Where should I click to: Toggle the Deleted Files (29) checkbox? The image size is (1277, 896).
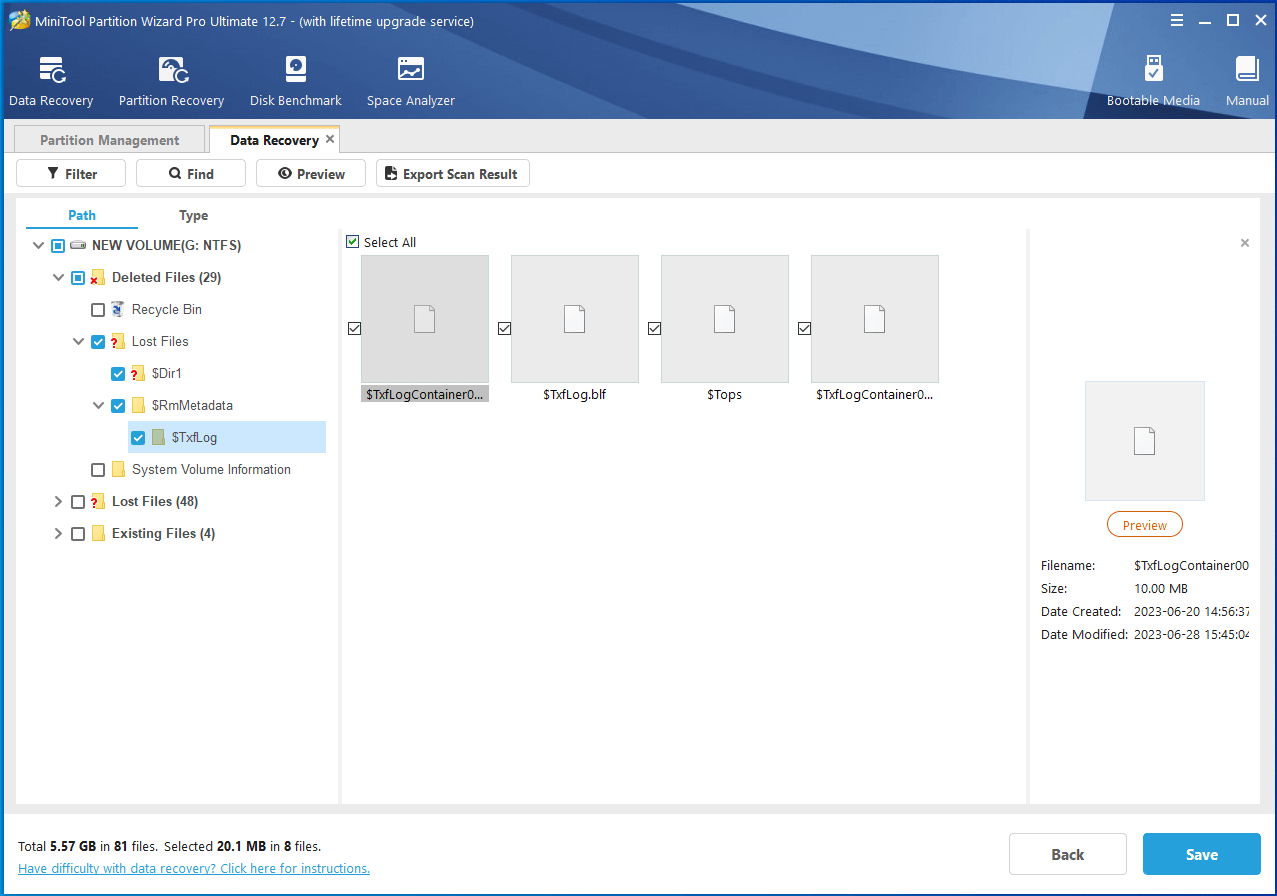coord(78,277)
